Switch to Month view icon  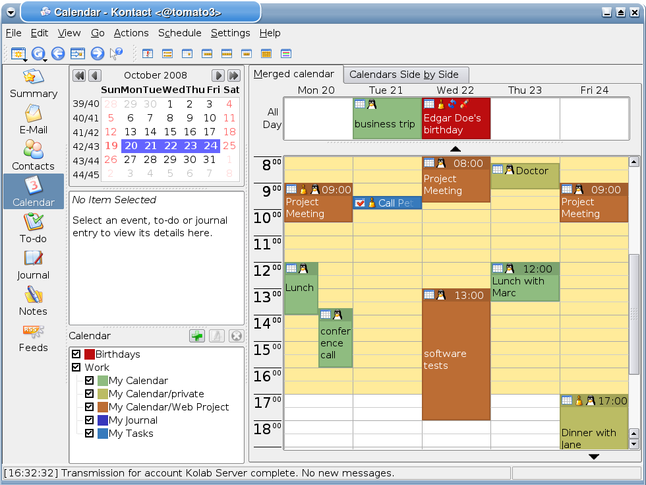point(267,54)
